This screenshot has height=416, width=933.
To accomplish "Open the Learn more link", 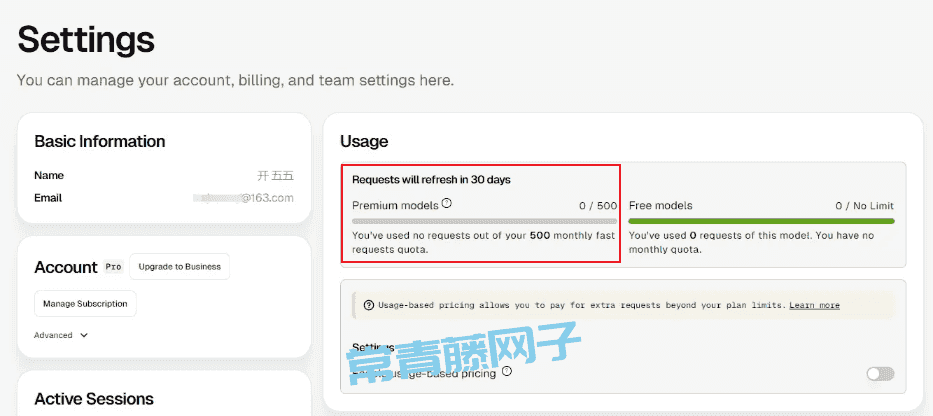I will pos(814,305).
